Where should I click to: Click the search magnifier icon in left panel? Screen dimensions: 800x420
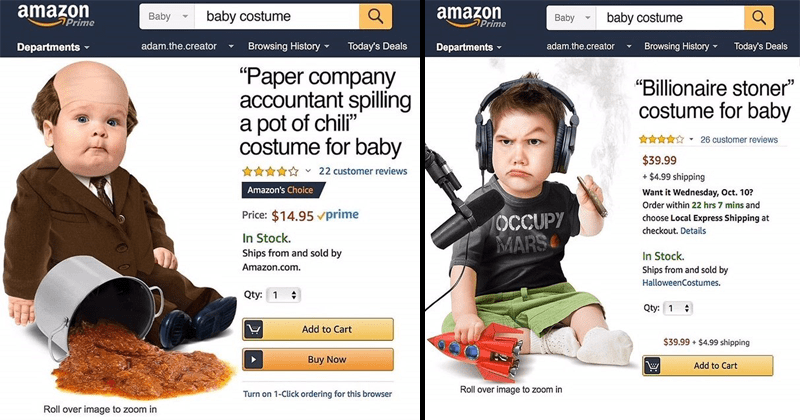coord(376,17)
